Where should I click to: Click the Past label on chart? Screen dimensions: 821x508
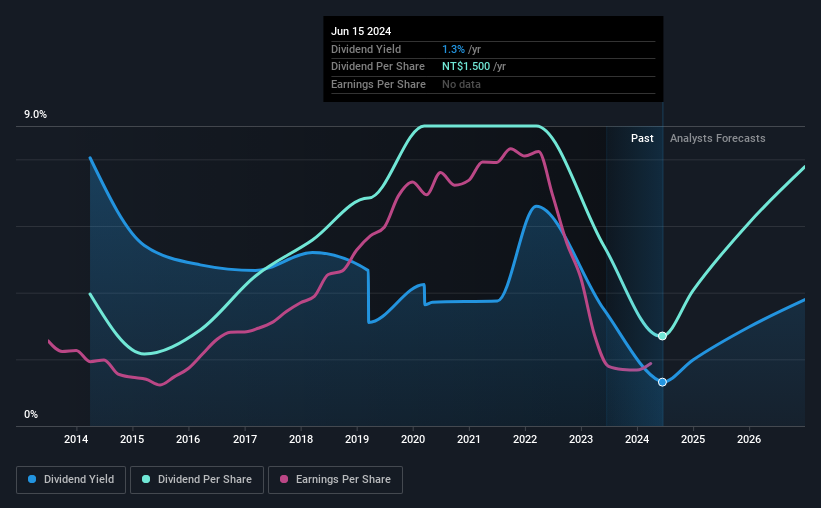click(x=642, y=138)
